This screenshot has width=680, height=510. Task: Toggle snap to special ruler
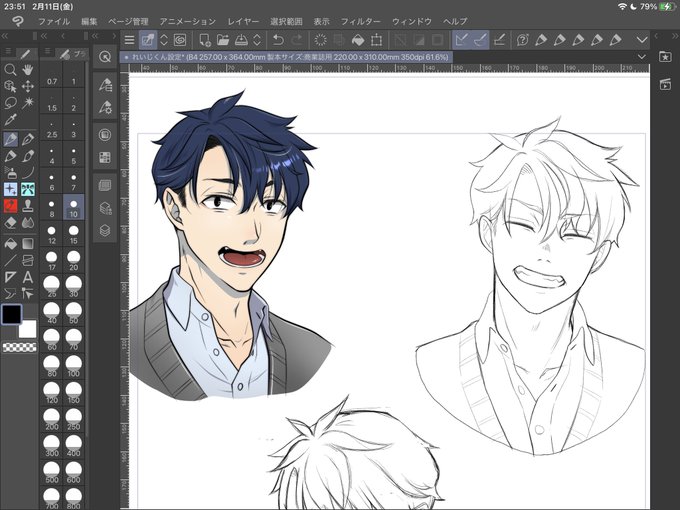pos(480,40)
